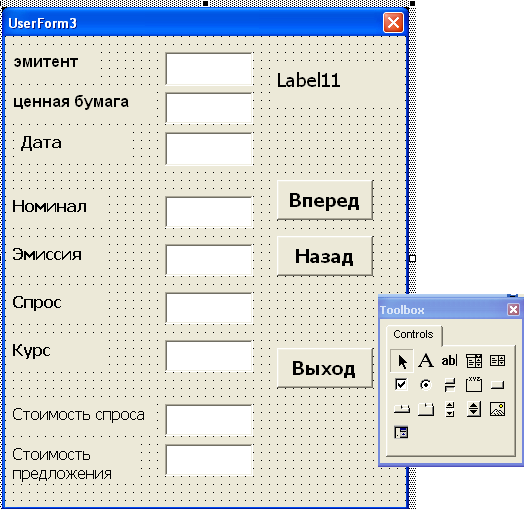
Task: Select the Дата label
Action: coord(41,143)
